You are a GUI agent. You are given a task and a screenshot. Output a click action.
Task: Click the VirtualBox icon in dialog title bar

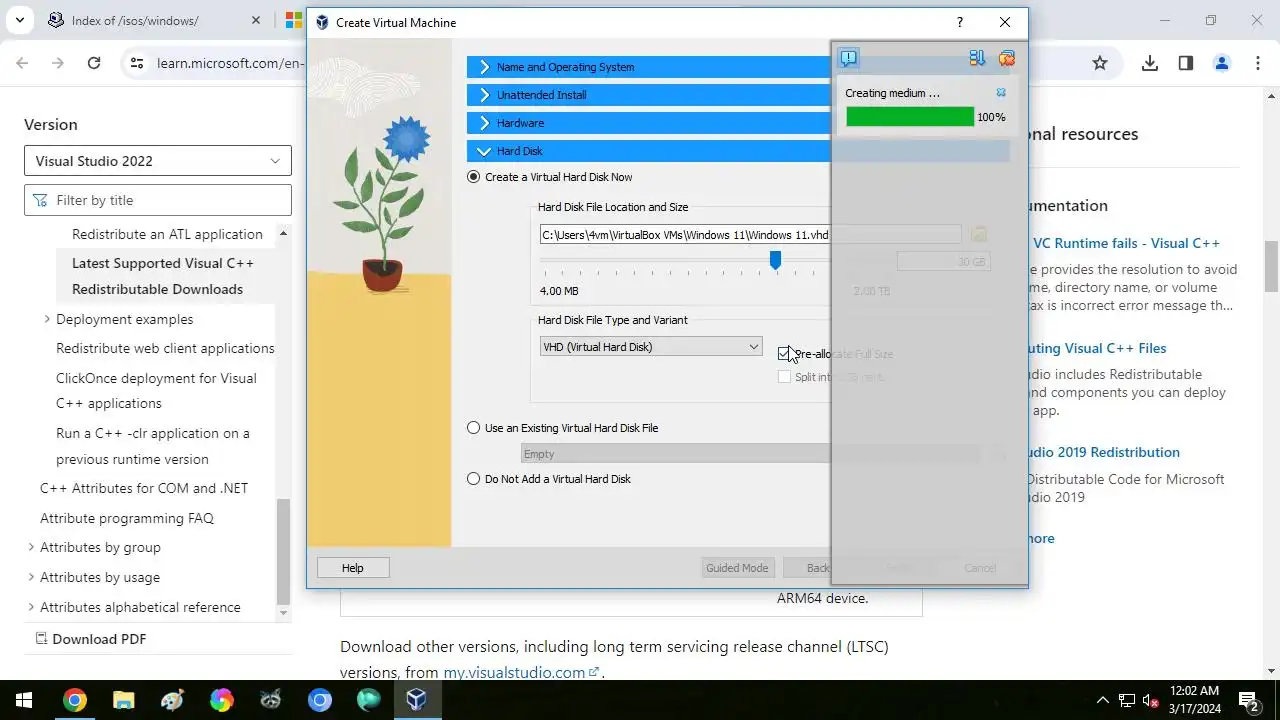(322, 22)
